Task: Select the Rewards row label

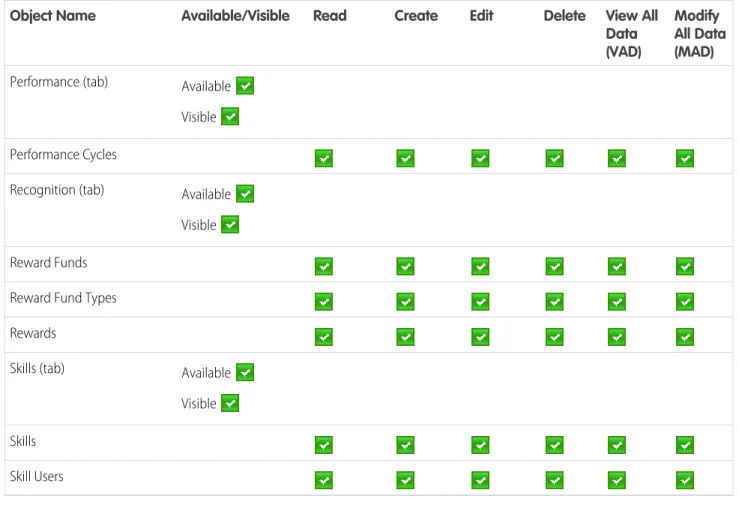Action: (33, 333)
